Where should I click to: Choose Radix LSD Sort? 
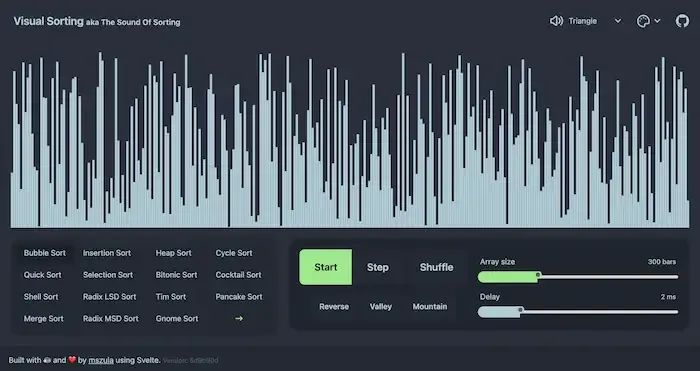(x=109, y=296)
